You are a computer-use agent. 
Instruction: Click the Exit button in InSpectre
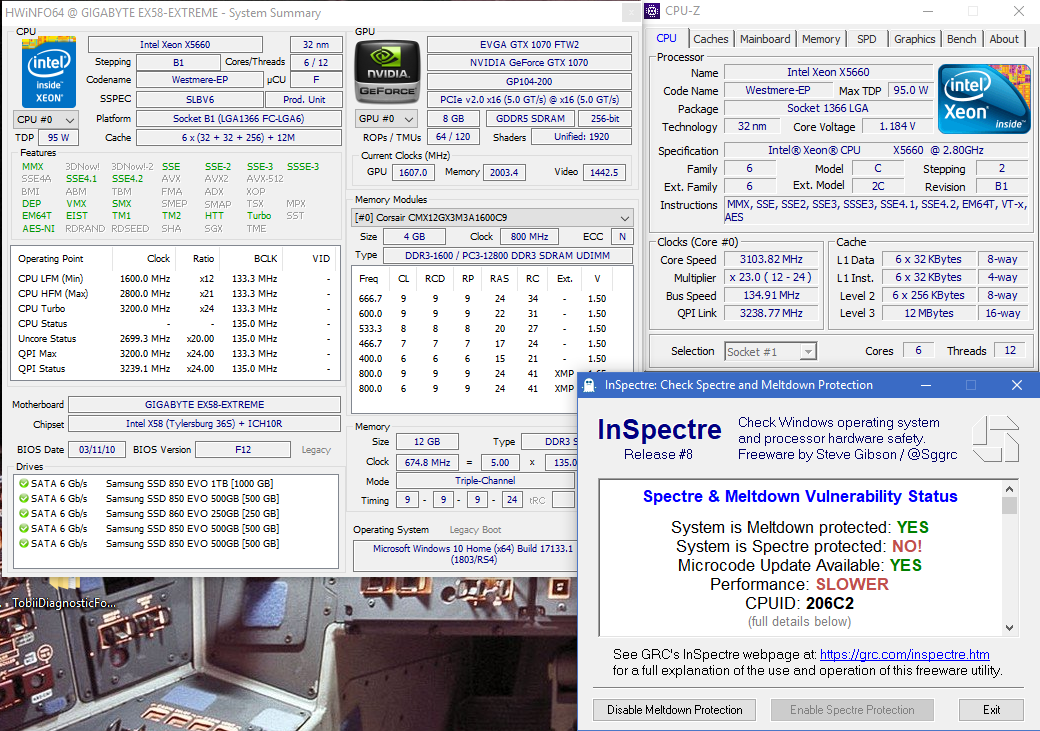991,710
